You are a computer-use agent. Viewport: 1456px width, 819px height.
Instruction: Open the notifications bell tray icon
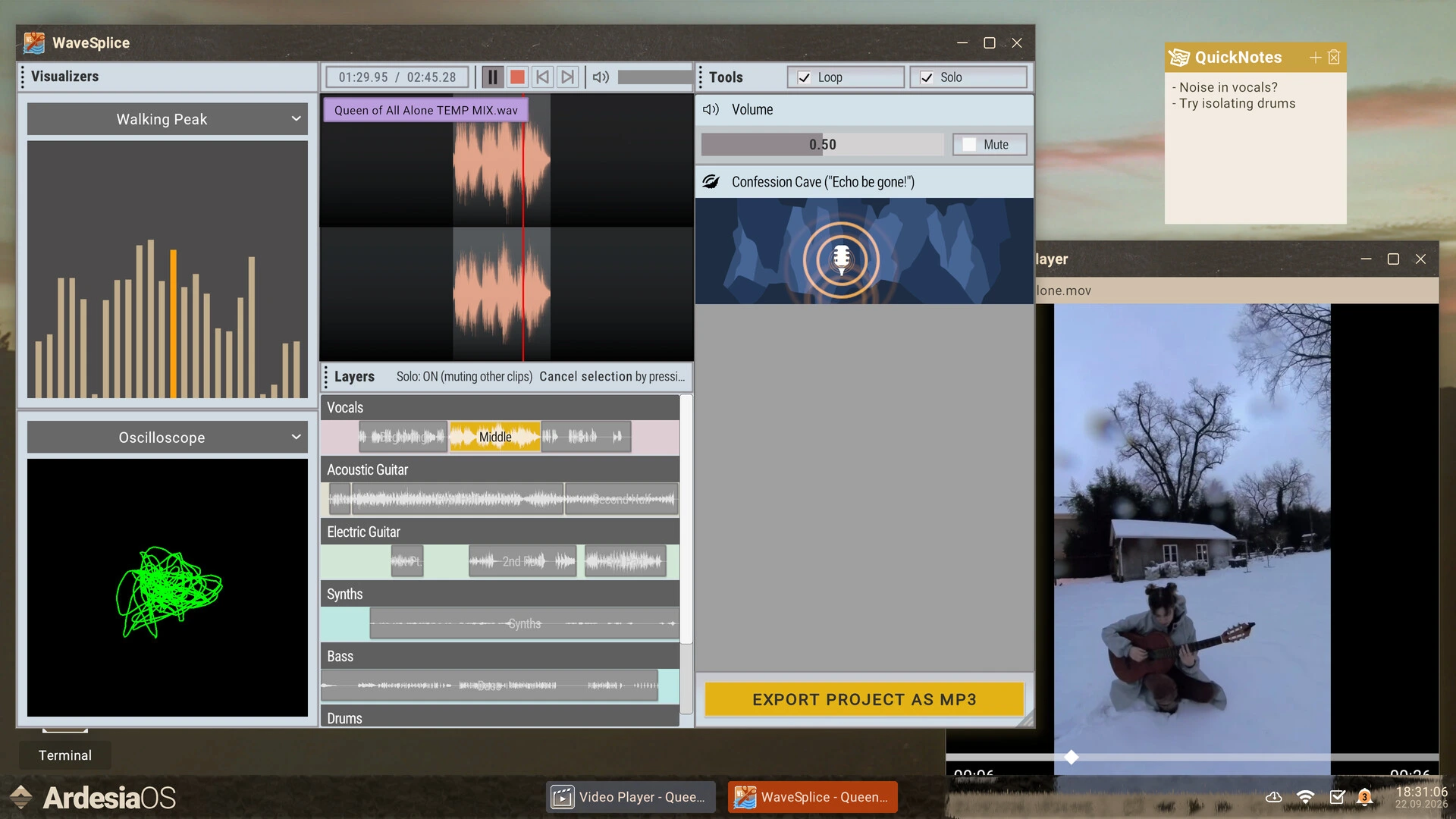[1365, 797]
